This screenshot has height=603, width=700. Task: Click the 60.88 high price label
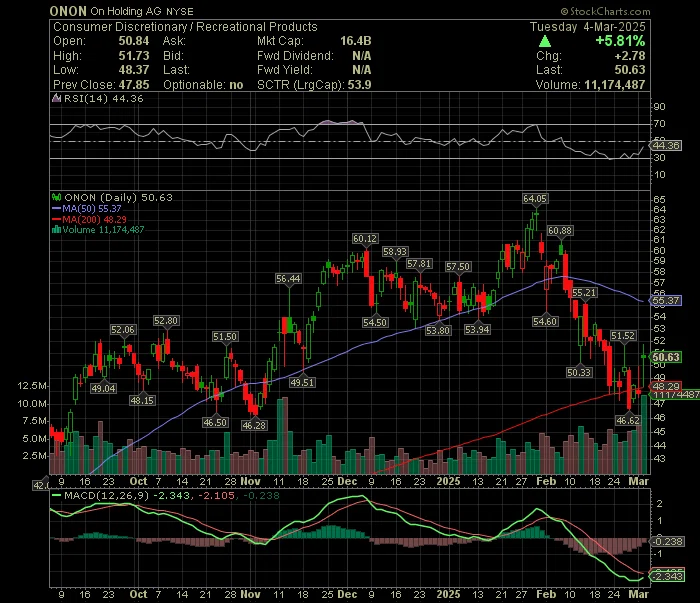point(560,231)
